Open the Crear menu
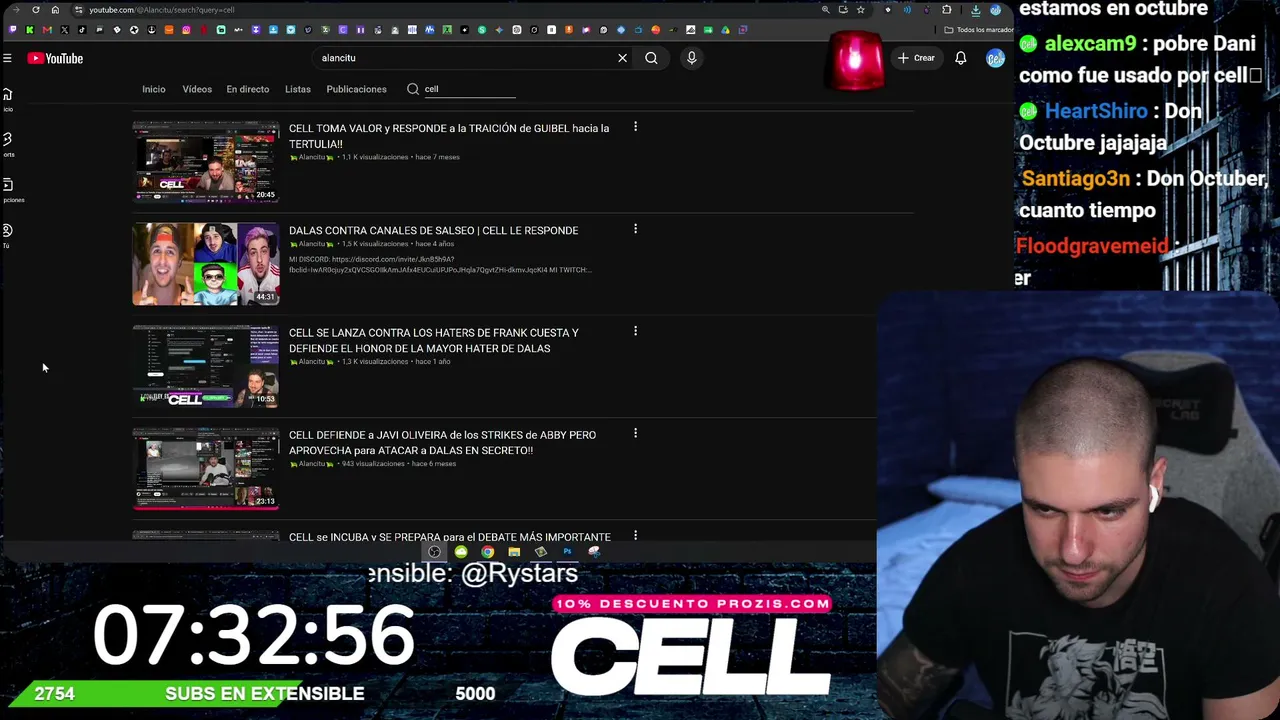The image size is (1280, 720). (x=916, y=58)
